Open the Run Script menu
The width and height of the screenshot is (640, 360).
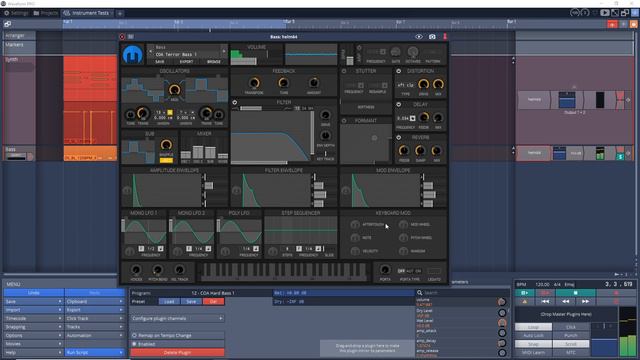click(94, 353)
